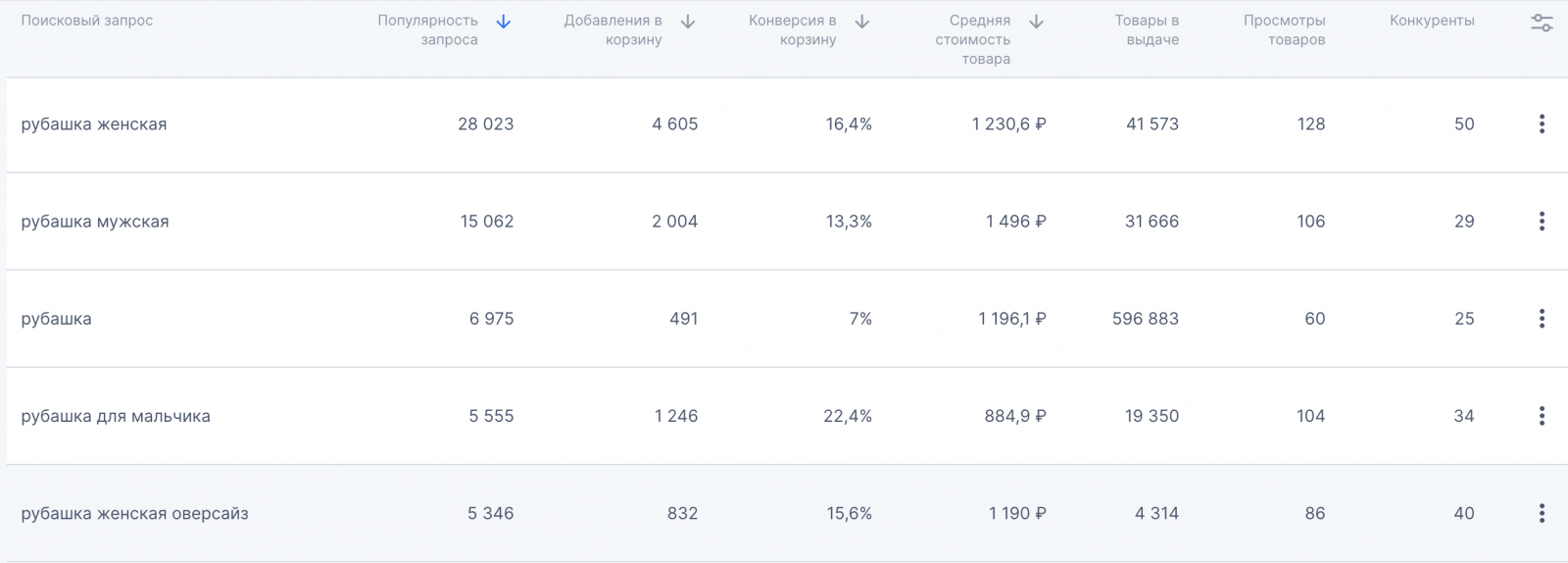Select the рубашка для мальчика query

(116, 416)
